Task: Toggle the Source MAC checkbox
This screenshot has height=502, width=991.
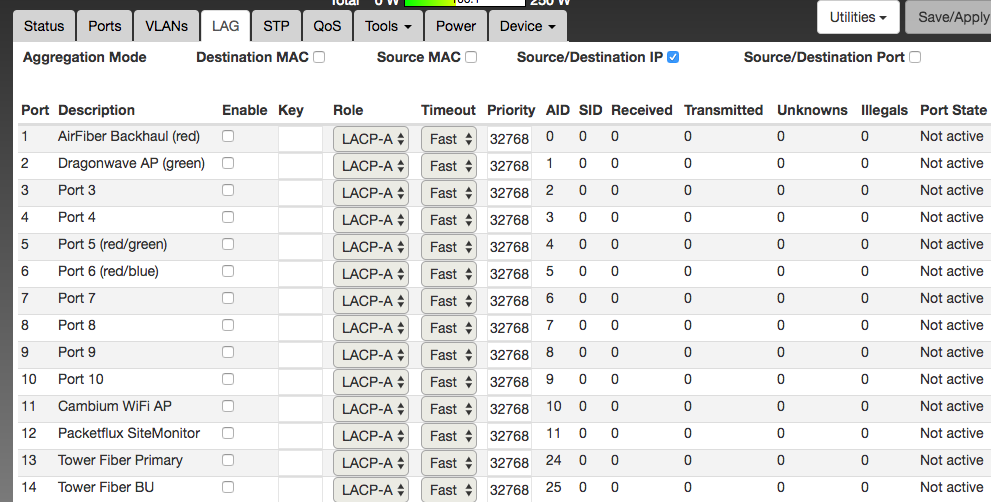Action: point(471,58)
